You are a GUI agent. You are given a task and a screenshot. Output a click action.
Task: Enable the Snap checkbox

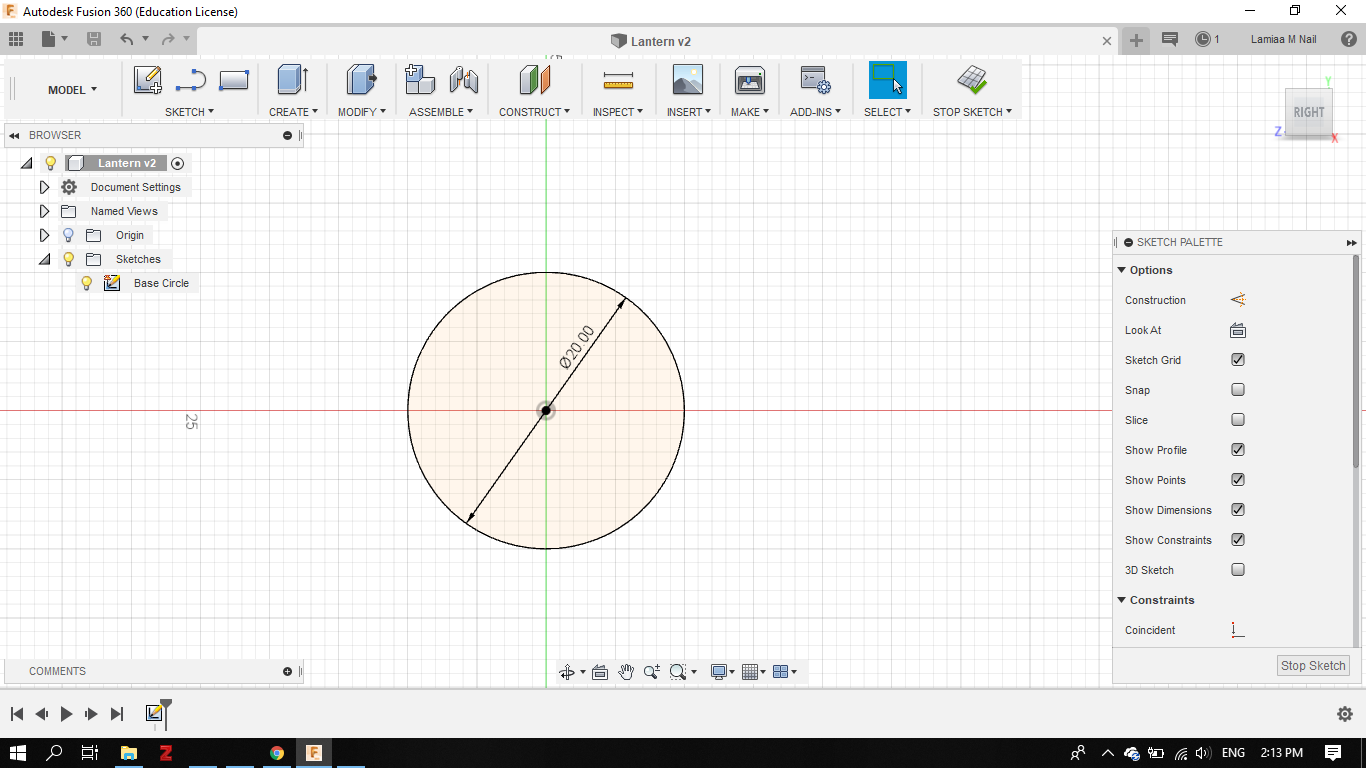point(1238,390)
